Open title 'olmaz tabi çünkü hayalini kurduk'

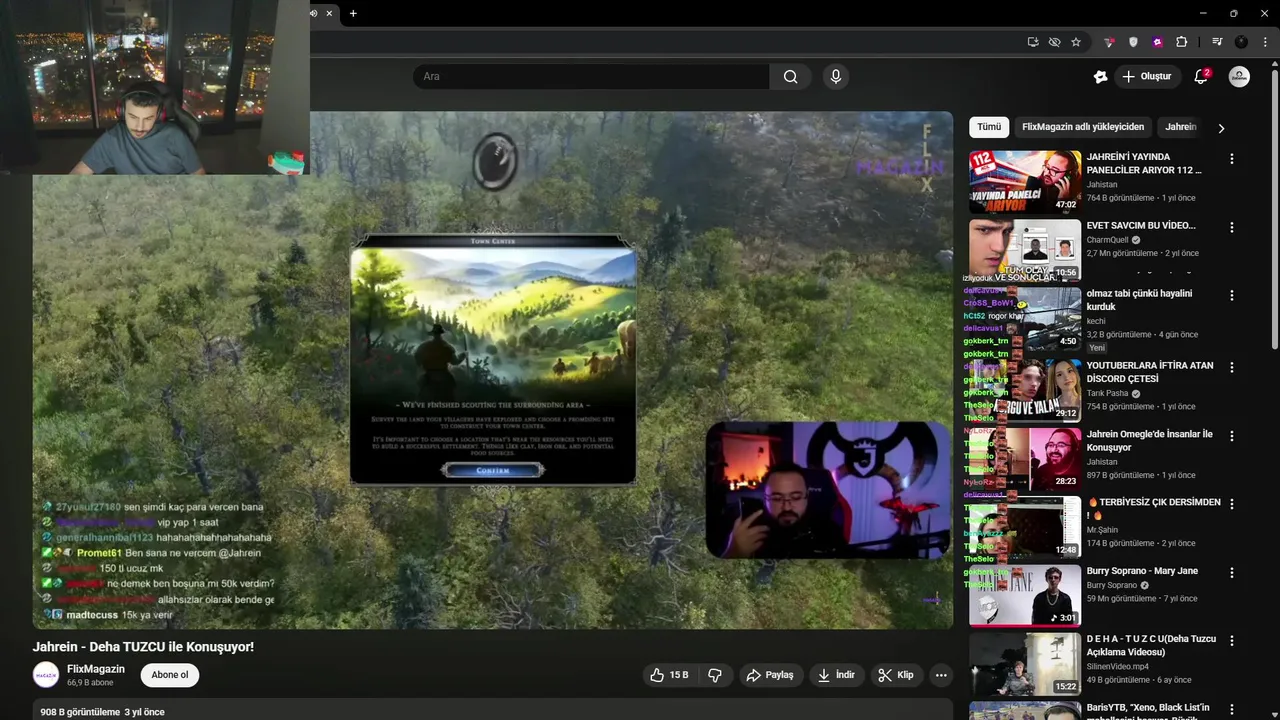(x=1139, y=300)
